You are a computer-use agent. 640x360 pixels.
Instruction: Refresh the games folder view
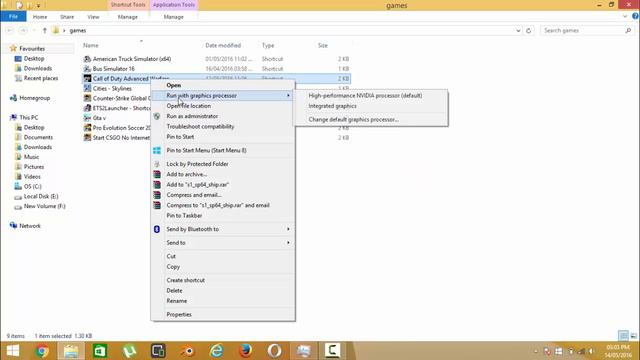point(529,31)
